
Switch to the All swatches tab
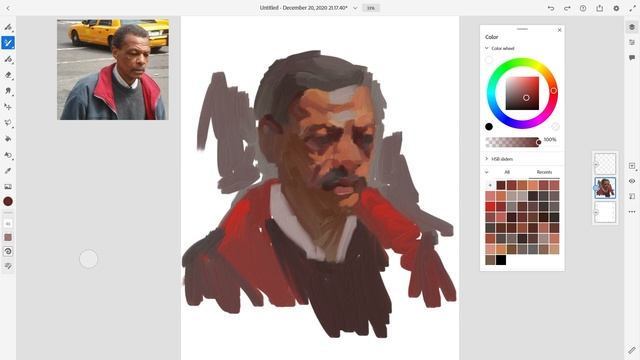507,172
